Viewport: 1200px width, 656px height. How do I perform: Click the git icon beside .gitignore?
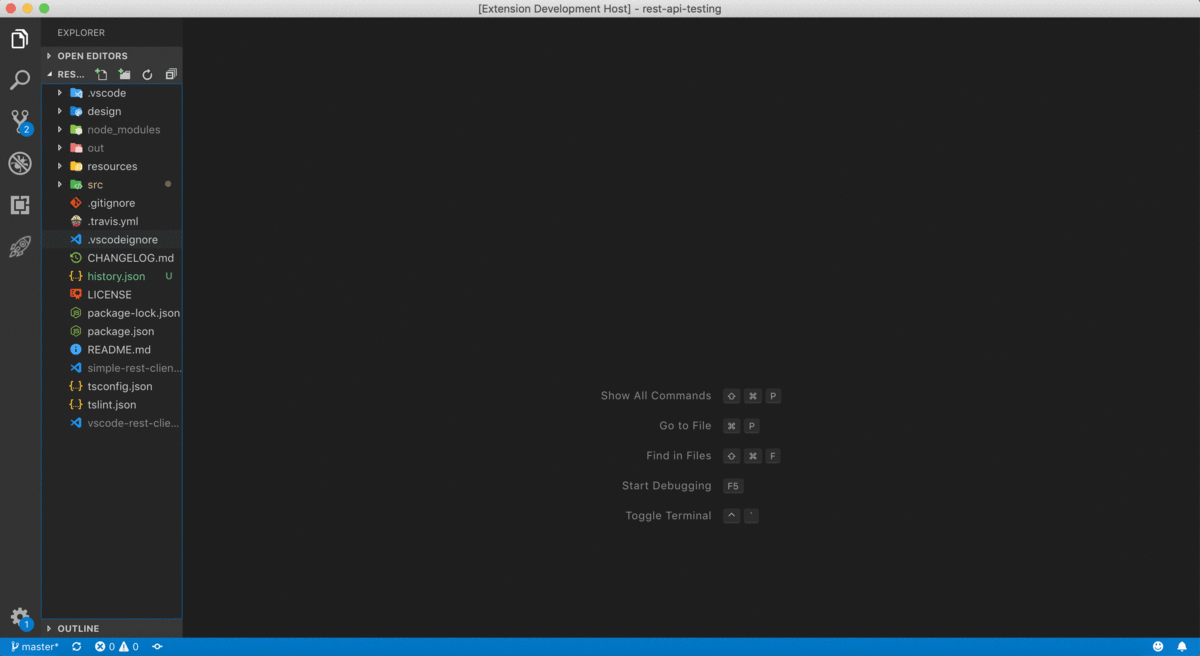[76, 203]
